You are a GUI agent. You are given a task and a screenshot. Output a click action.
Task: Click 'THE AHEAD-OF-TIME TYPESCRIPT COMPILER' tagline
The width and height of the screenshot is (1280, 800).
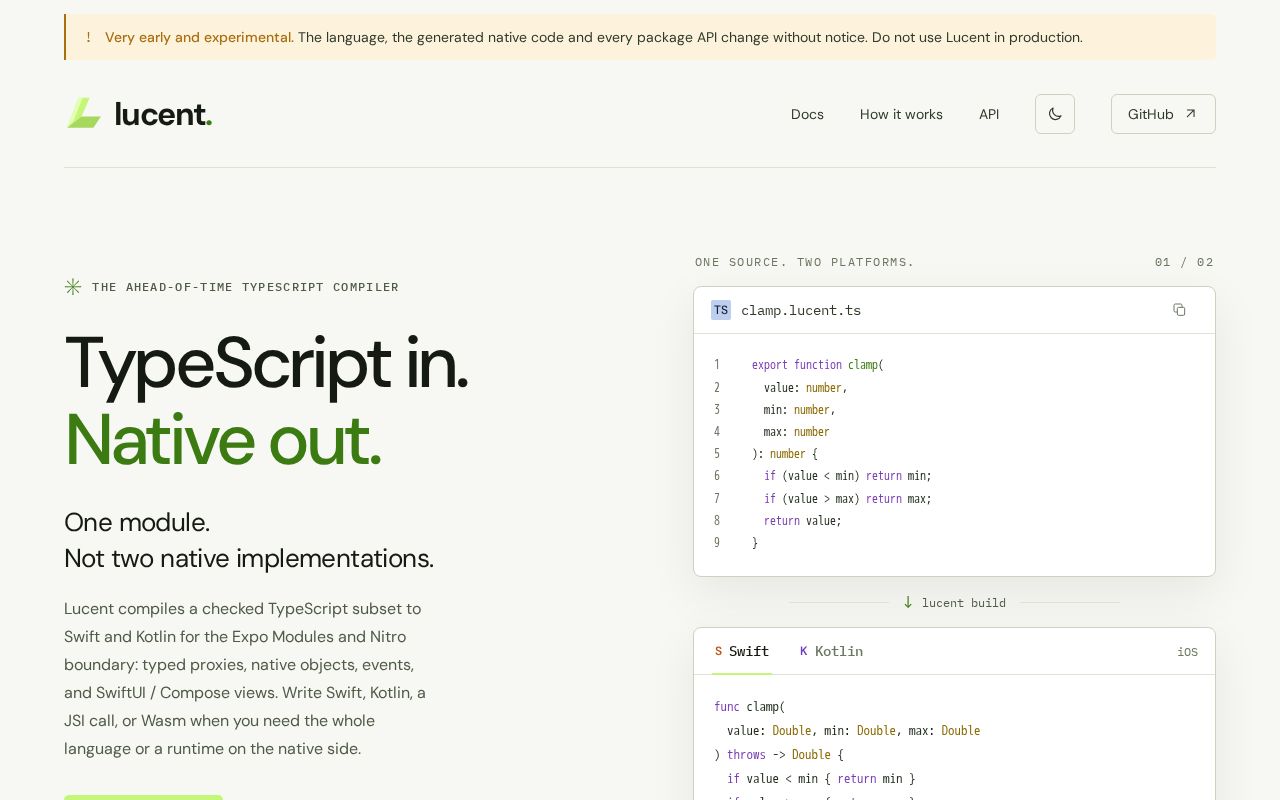245,287
